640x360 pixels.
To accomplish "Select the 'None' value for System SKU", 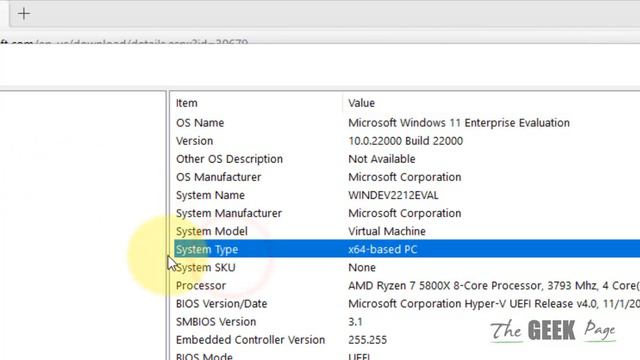I will (x=362, y=267).
